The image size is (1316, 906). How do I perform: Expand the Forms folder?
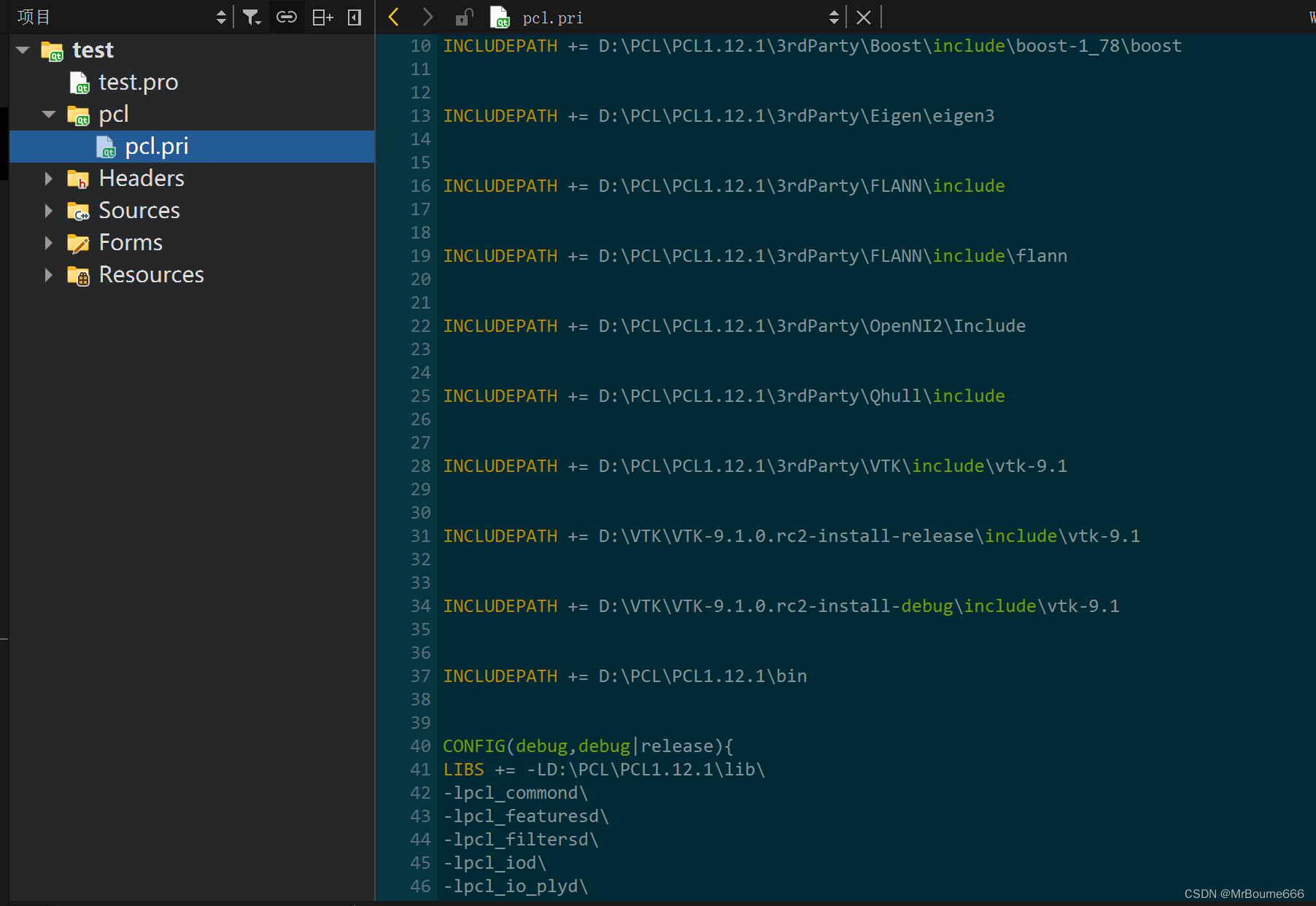point(49,243)
